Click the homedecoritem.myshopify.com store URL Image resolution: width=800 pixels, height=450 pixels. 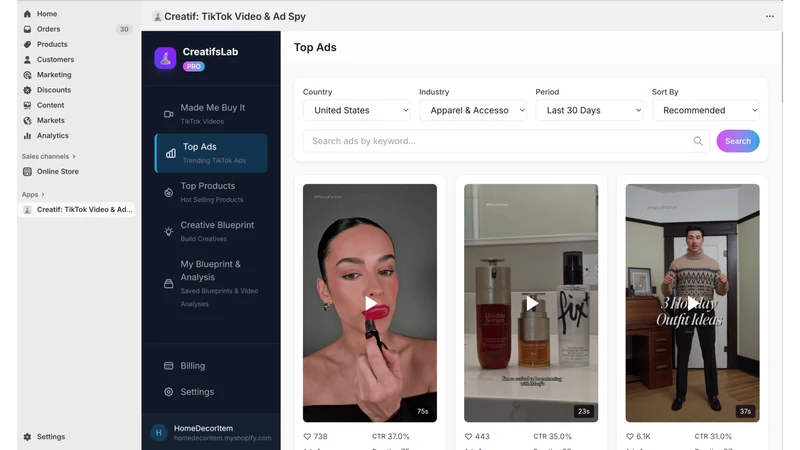click(x=222, y=438)
